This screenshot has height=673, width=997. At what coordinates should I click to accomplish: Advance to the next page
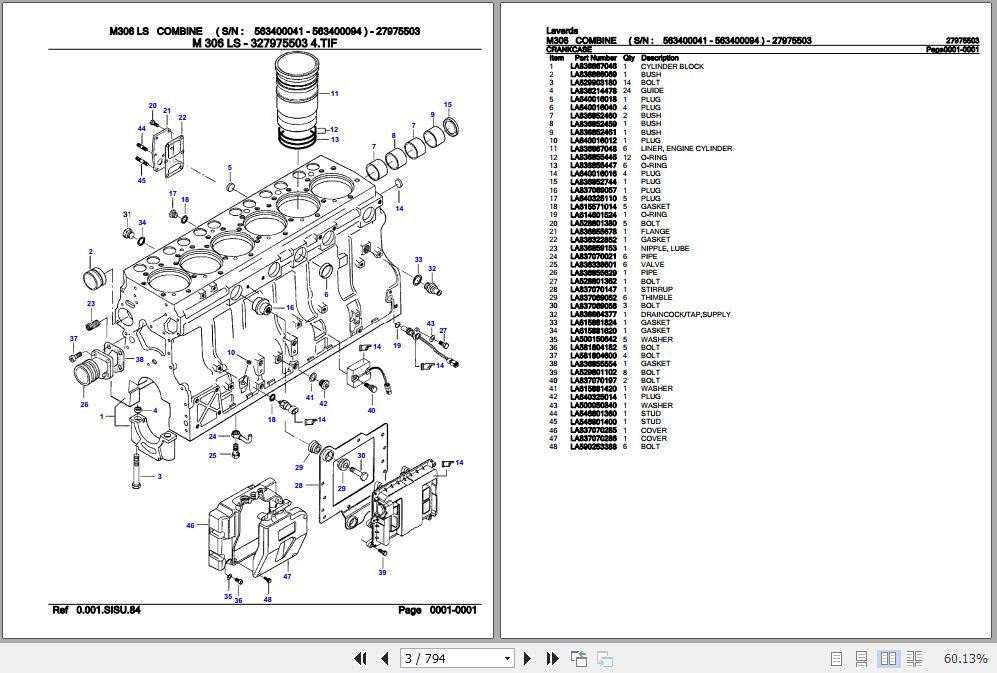(528, 659)
